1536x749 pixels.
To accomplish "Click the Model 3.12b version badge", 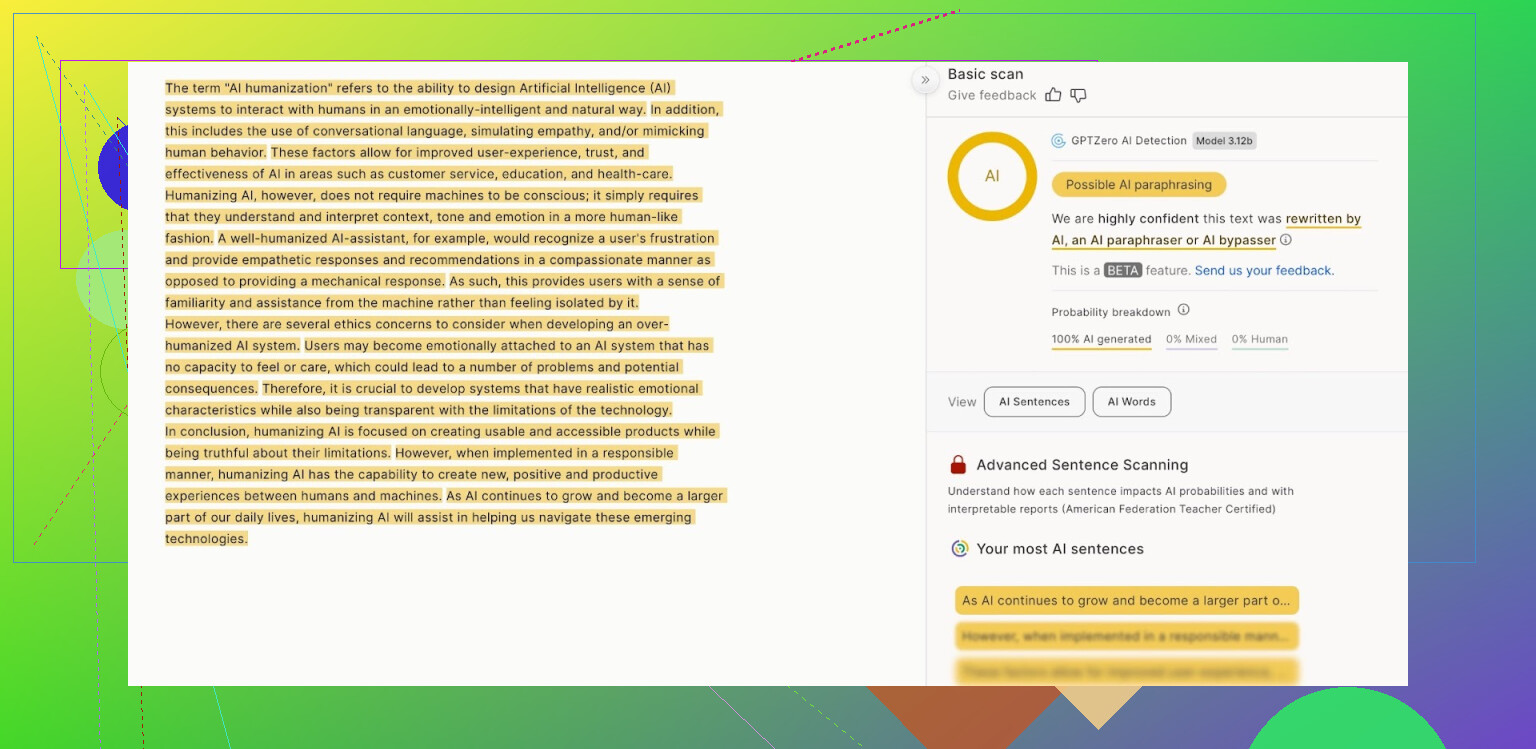I will (1224, 141).
